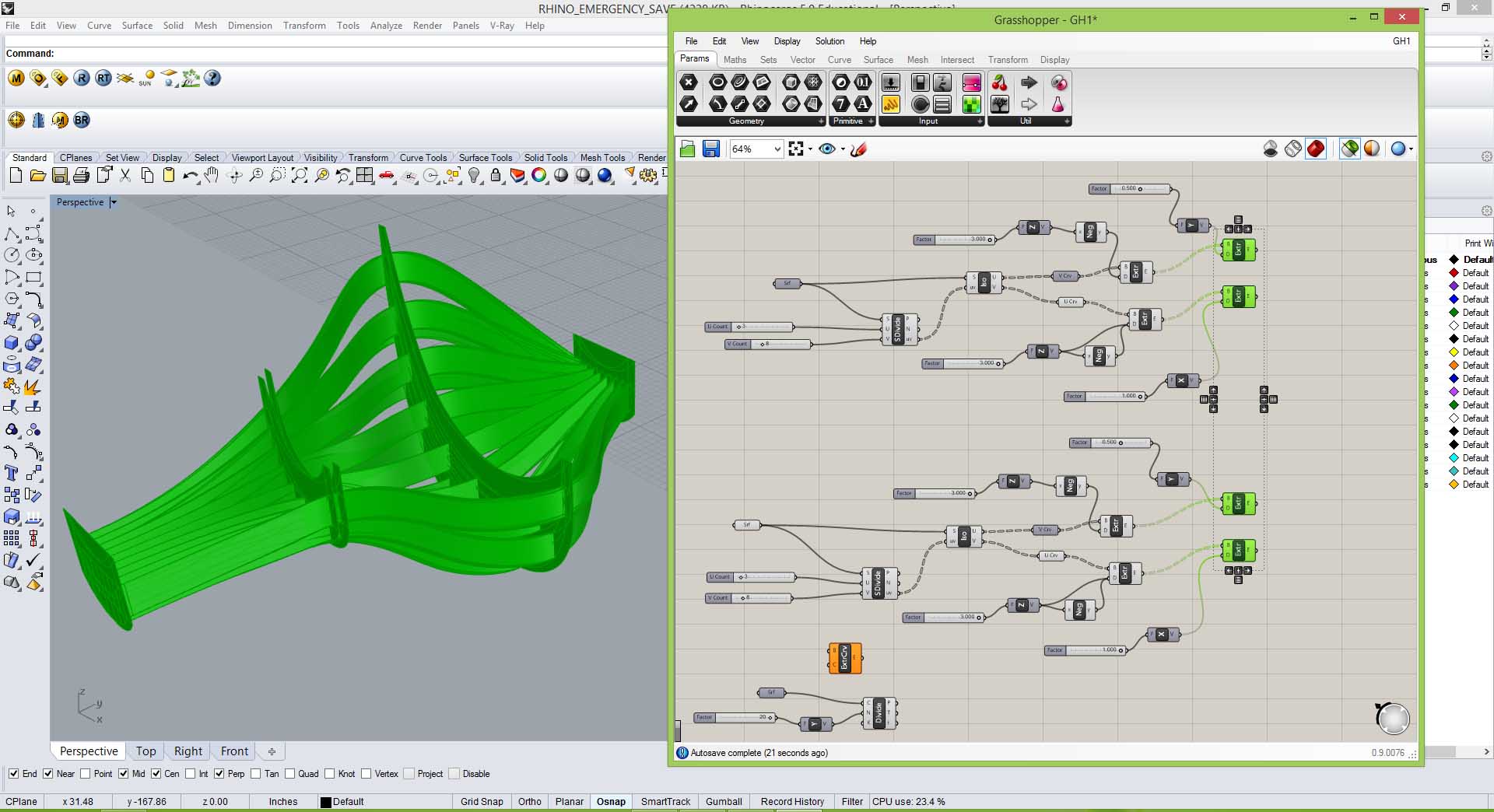
Task: Select the Gradient component in Input panel
Action: coord(972,83)
